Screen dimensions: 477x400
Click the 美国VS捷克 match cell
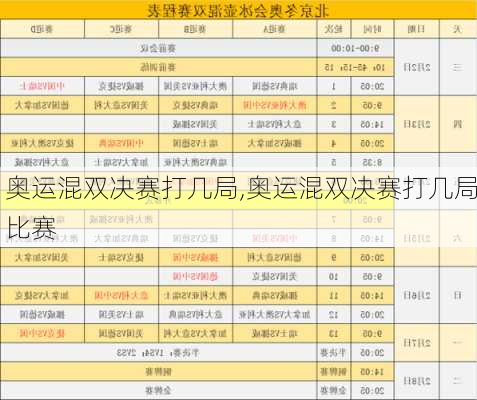(275, 276)
